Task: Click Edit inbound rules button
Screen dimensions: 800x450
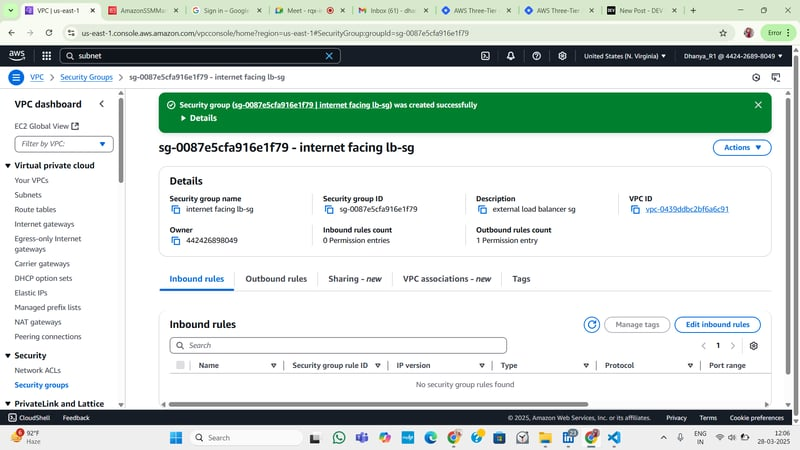Action: (717, 324)
